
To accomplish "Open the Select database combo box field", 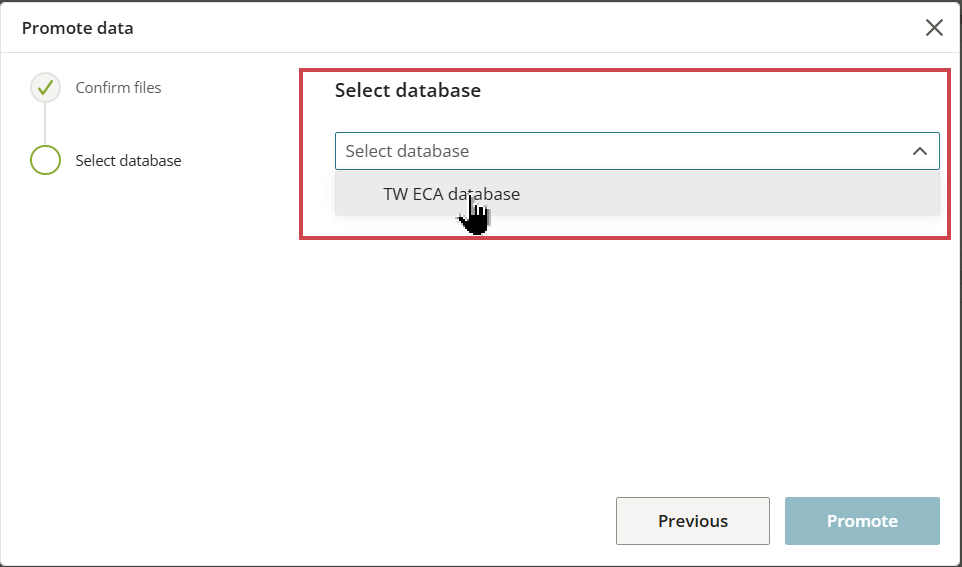I will (637, 151).
